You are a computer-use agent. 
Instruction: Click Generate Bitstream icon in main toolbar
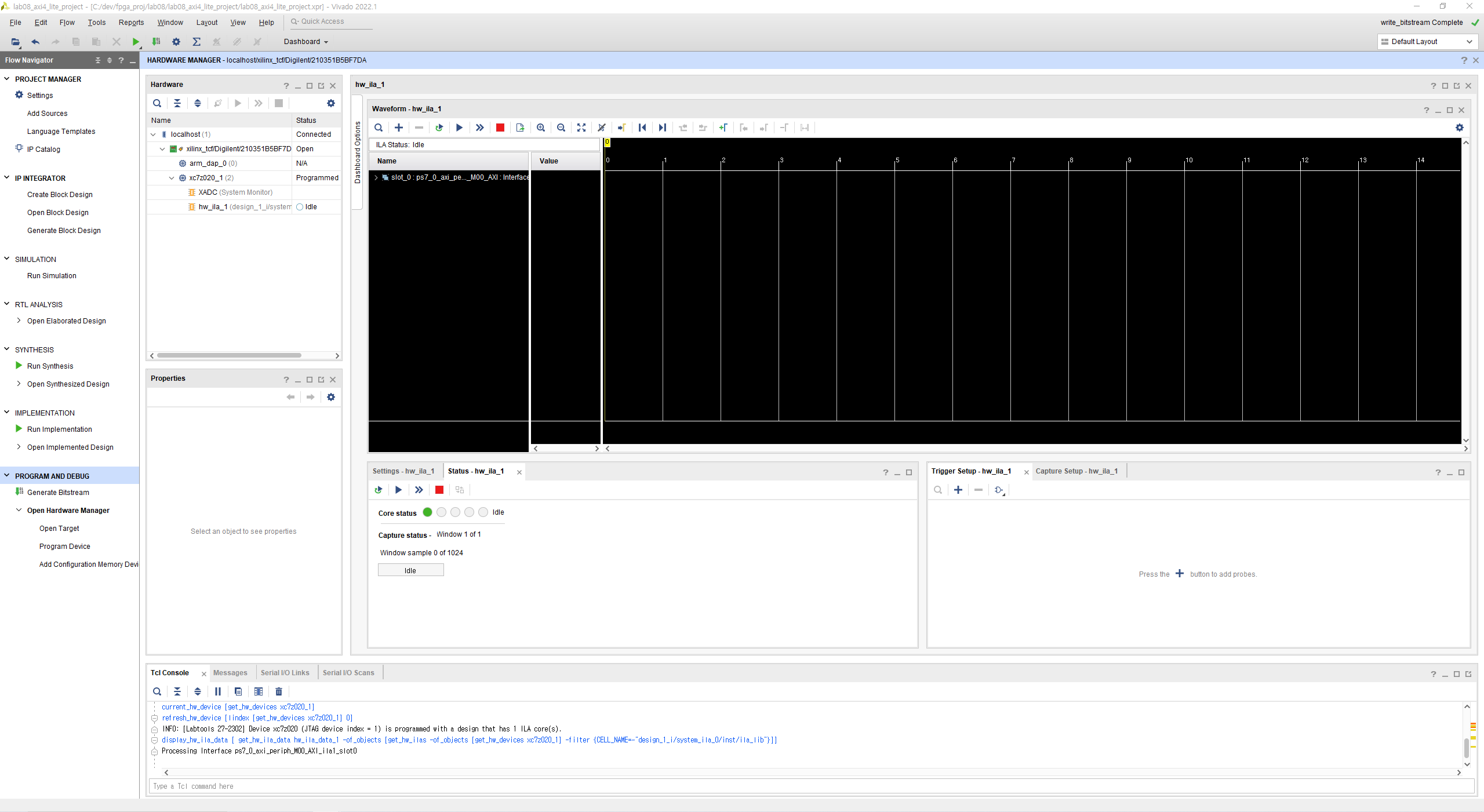click(x=156, y=42)
